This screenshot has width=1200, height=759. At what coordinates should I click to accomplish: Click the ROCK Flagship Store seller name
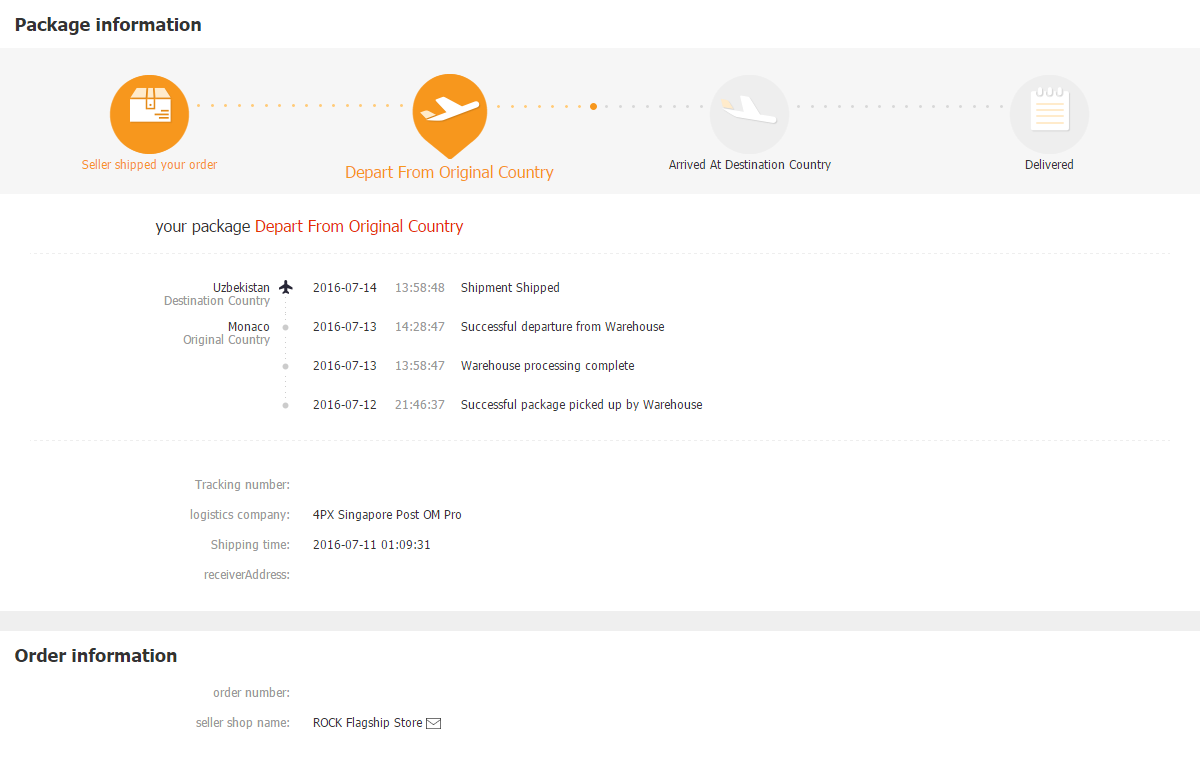(x=367, y=723)
